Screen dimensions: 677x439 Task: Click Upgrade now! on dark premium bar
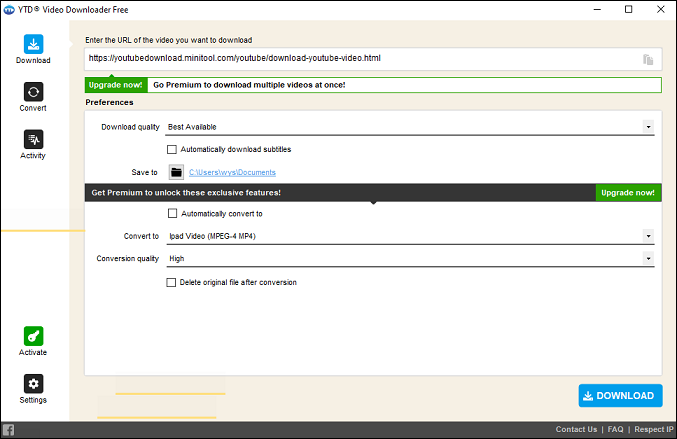click(628, 193)
